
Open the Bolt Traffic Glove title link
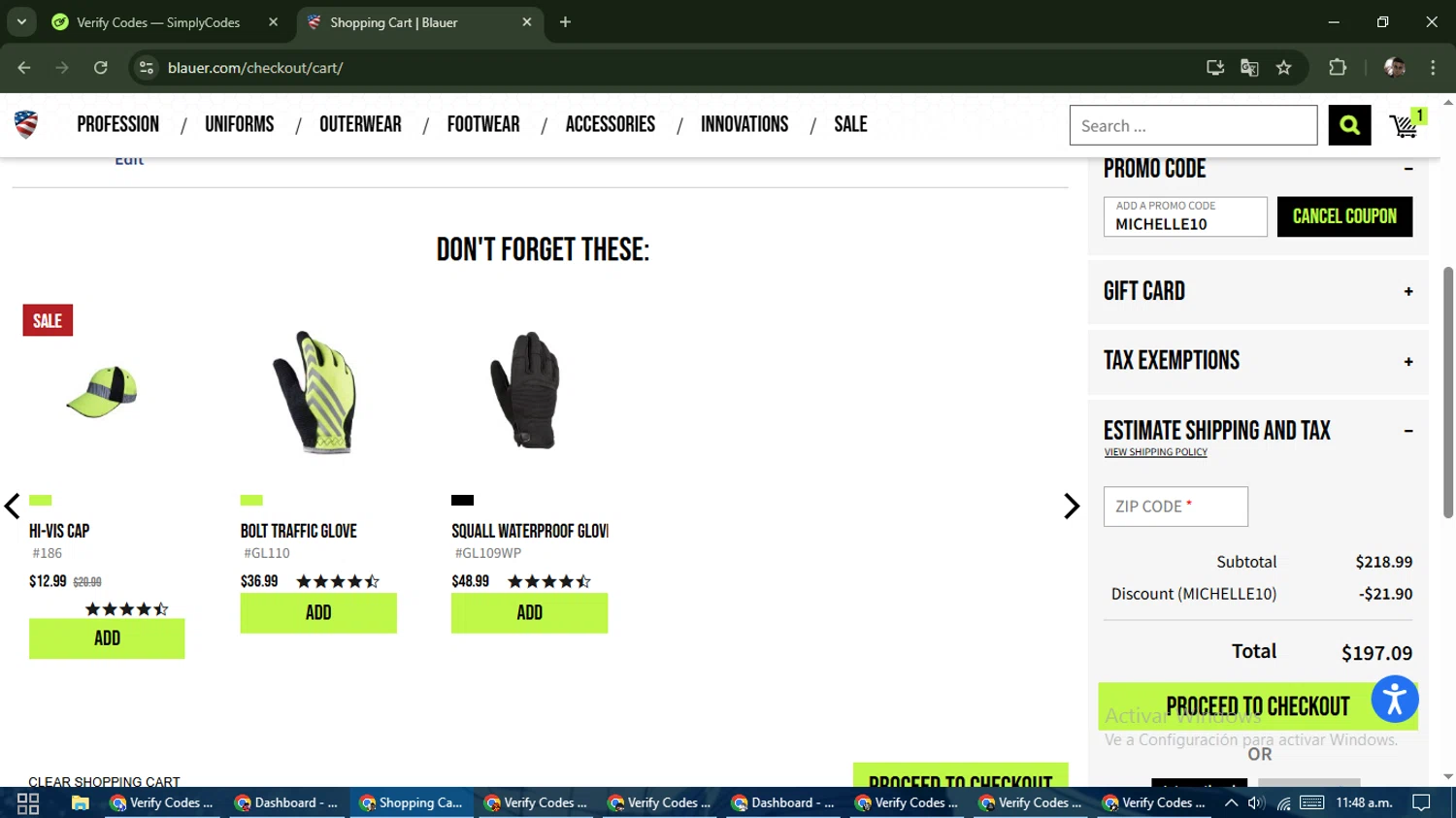point(299,531)
